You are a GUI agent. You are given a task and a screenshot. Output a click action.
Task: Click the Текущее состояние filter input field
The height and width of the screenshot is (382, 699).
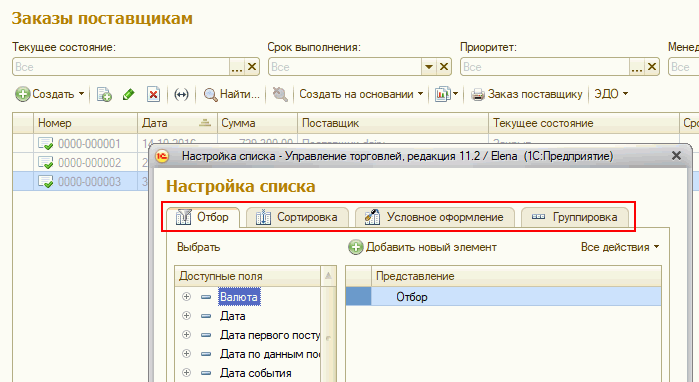[121, 67]
